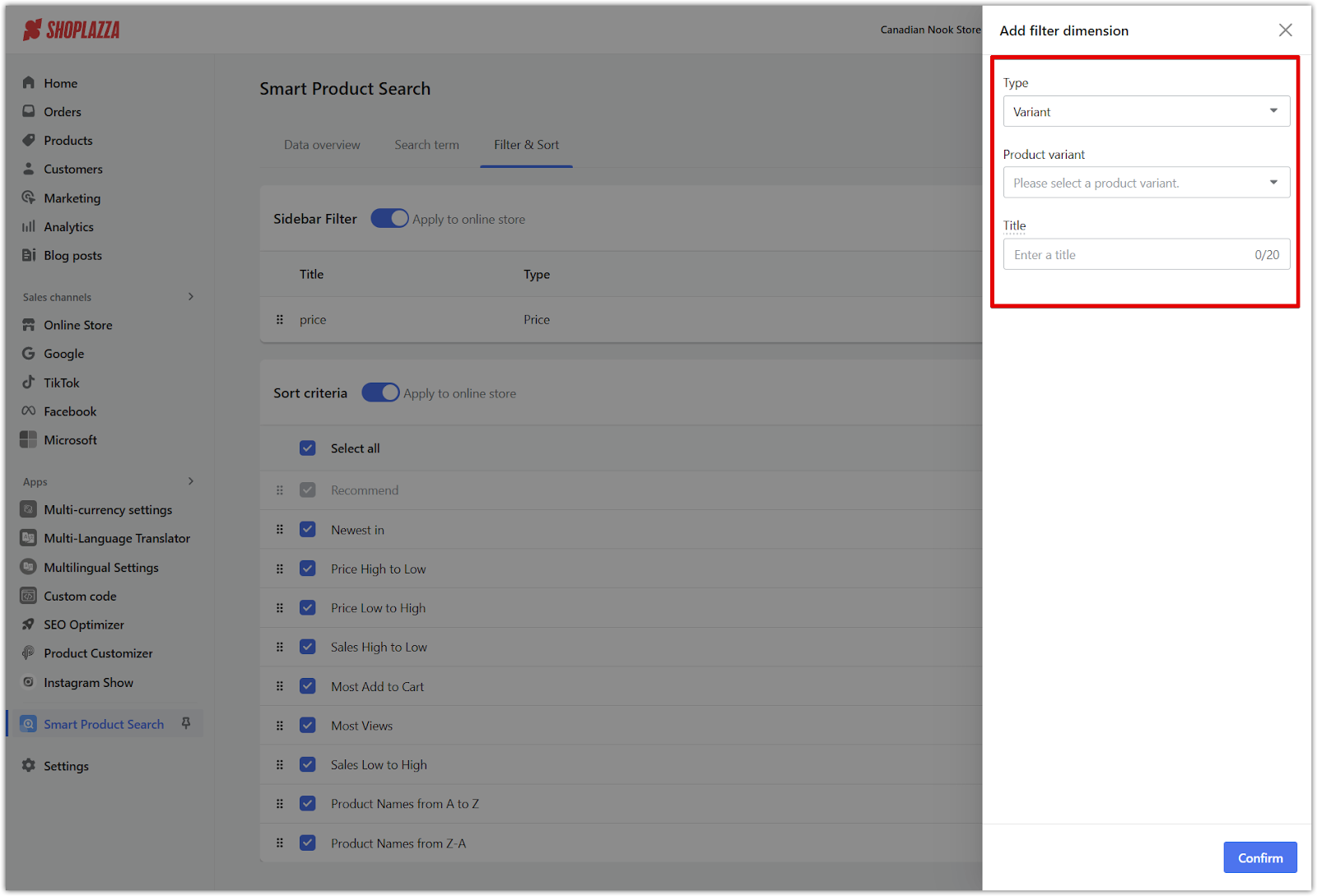Open Orders via its sidebar icon

(29, 112)
